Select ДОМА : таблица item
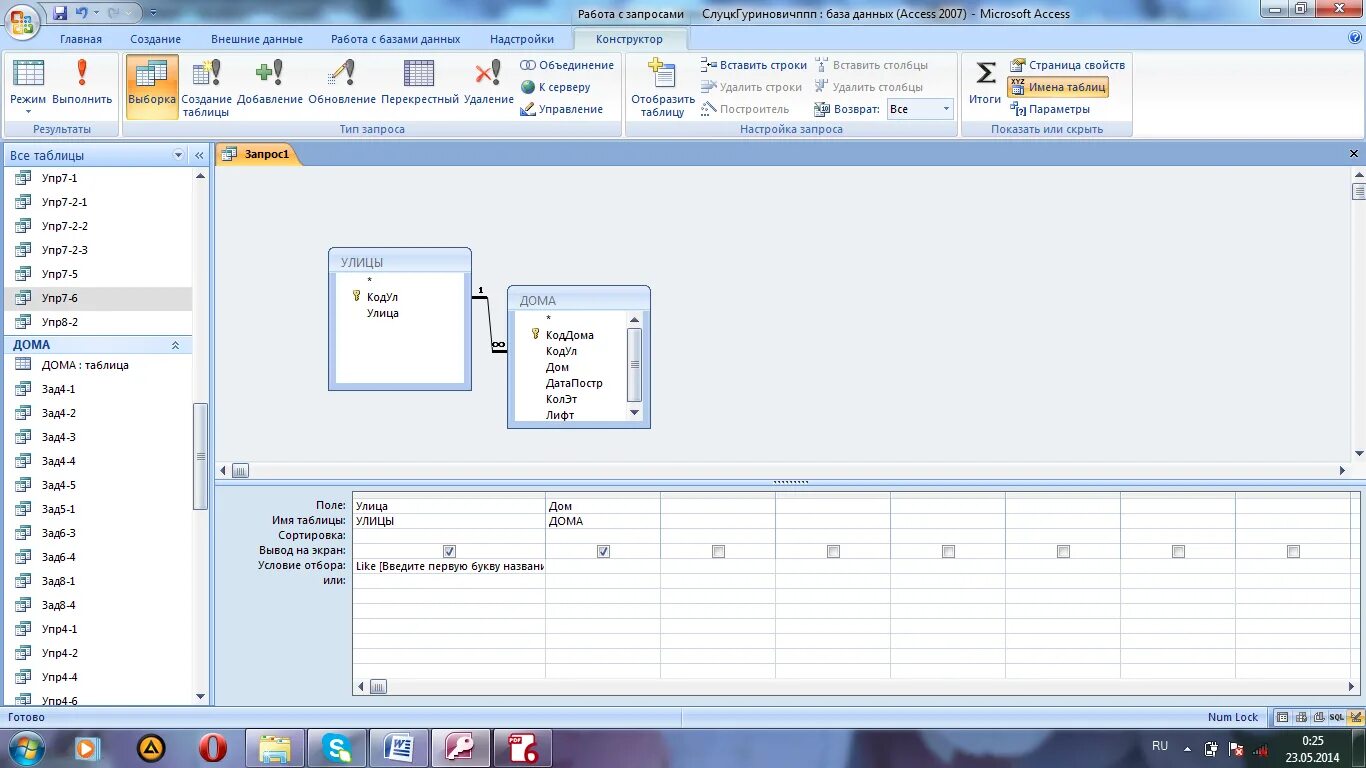1366x768 pixels. tap(98, 365)
